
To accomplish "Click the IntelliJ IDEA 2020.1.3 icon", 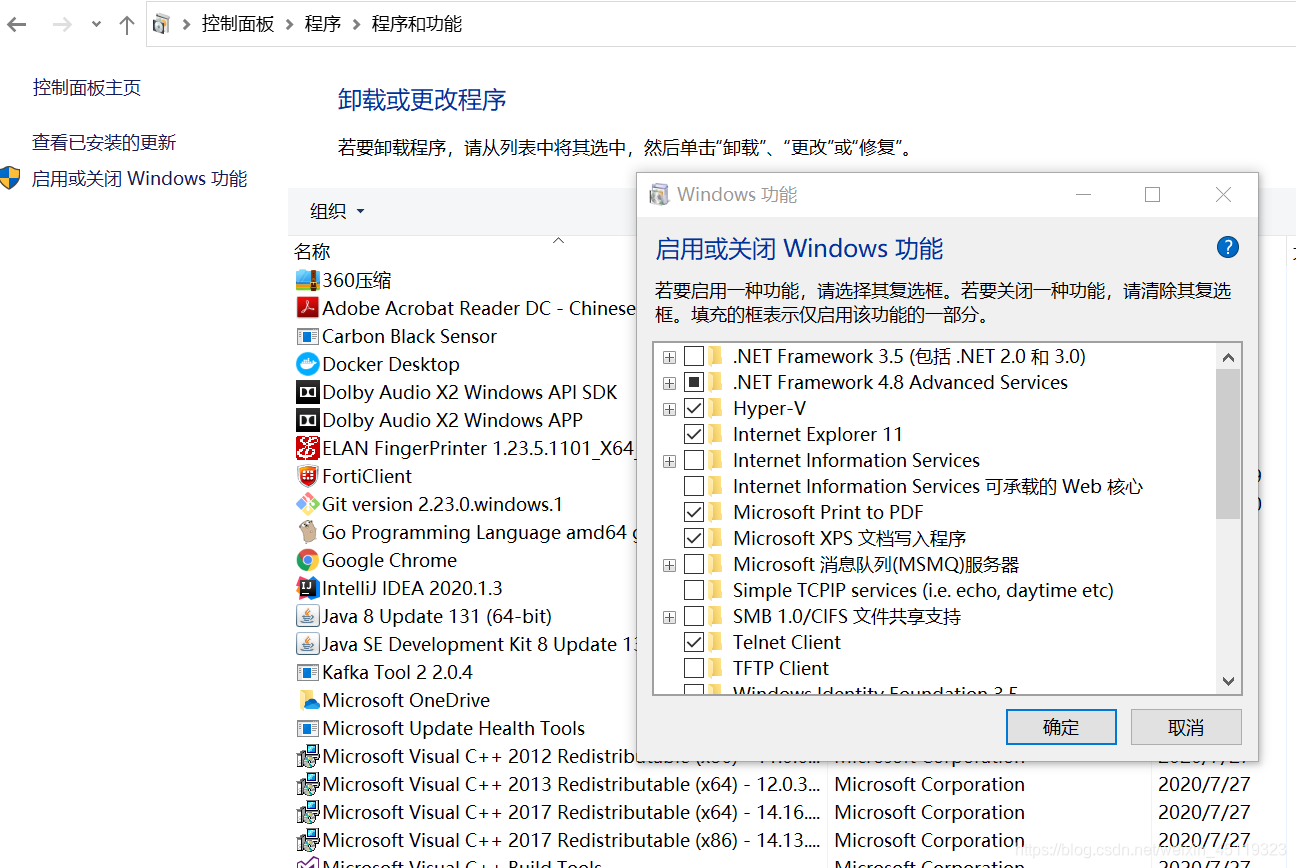I will click(x=307, y=588).
